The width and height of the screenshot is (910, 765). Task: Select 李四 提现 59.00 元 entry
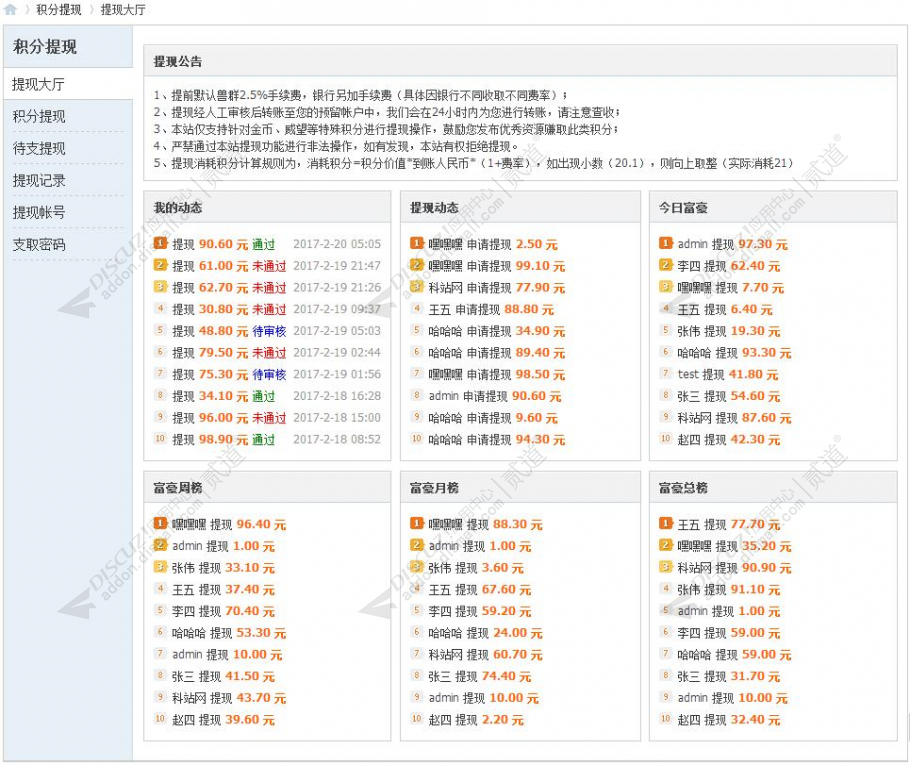pos(729,633)
